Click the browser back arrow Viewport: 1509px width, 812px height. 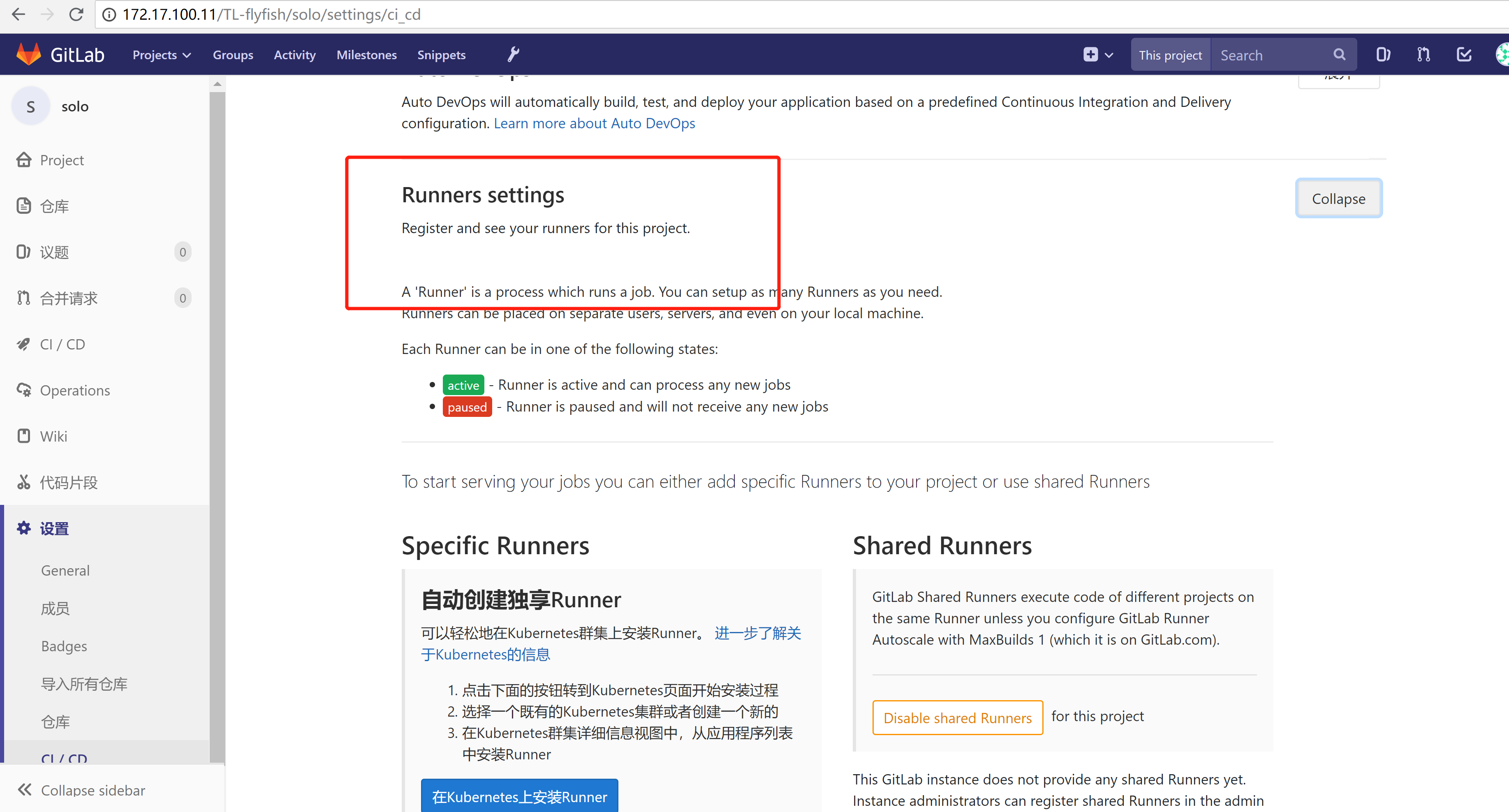(x=18, y=14)
